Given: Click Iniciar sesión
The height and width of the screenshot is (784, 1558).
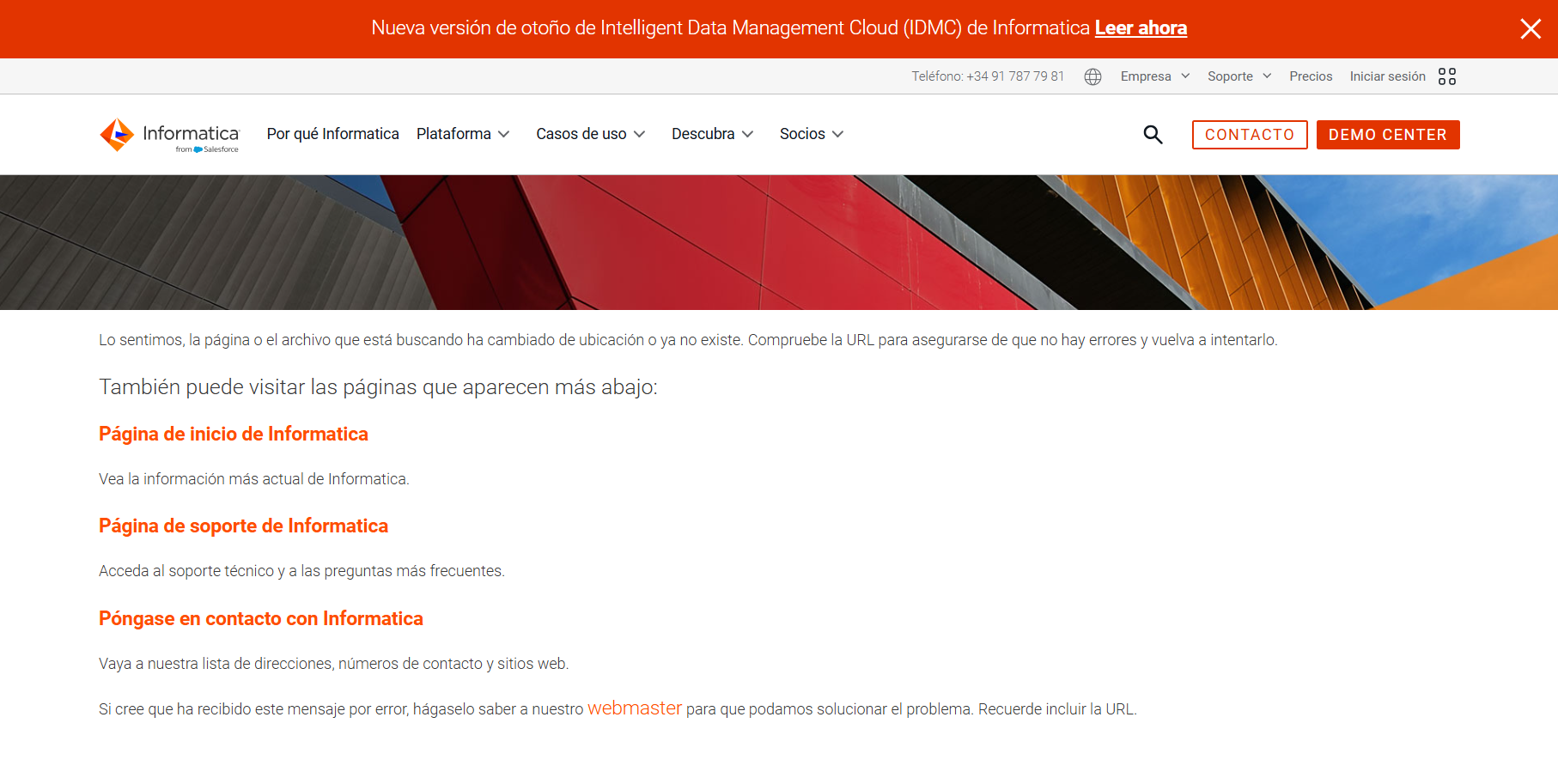Looking at the screenshot, I should pyautogui.click(x=1387, y=76).
